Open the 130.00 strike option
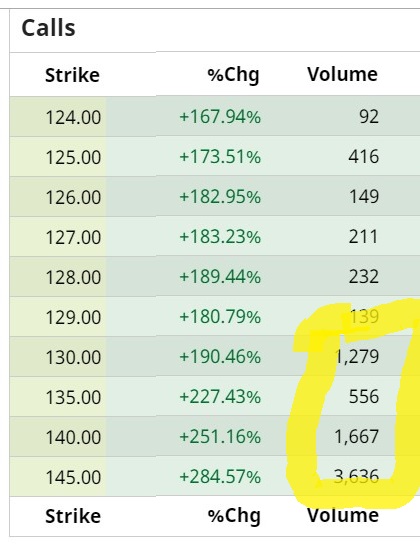The height and width of the screenshot is (549, 420). (x=73, y=357)
